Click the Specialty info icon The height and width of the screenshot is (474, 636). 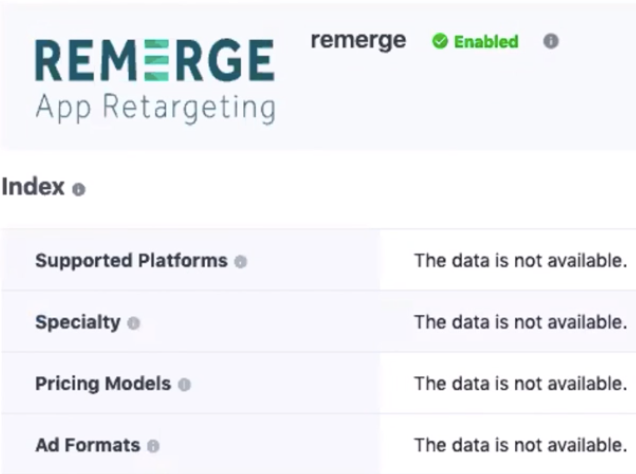coord(134,323)
